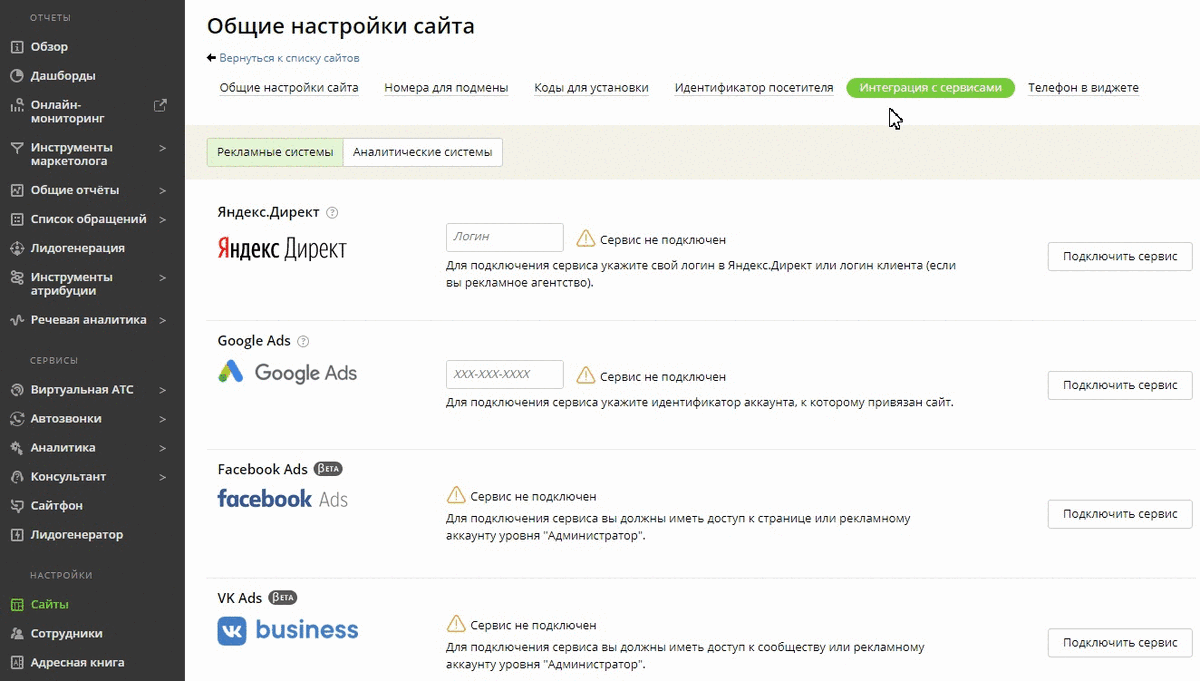
Task: Open Дашборды in the sidebar
Action: (x=63, y=76)
